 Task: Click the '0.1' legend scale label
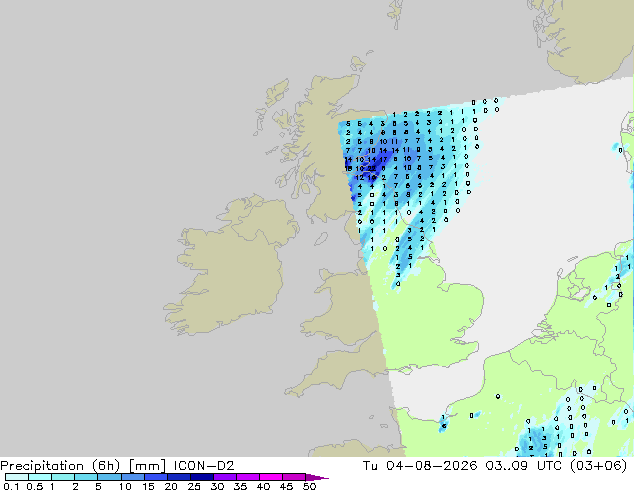click(x=11, y=486)
